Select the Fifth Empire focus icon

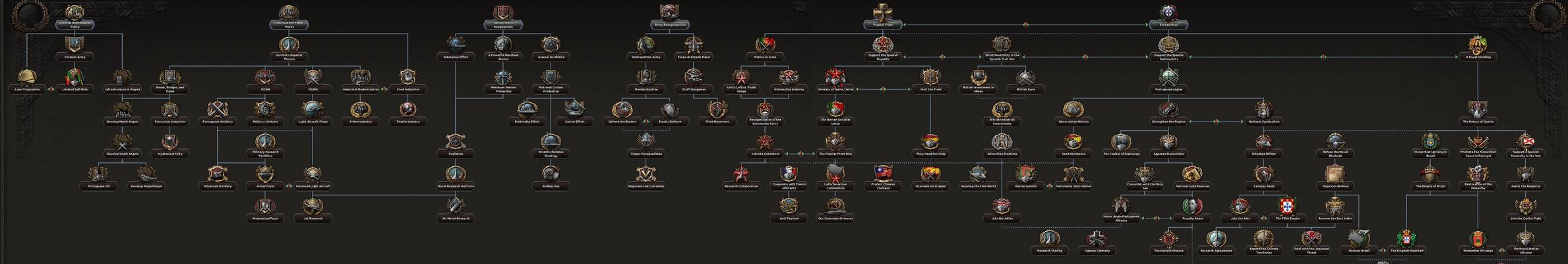(1287, 206)
